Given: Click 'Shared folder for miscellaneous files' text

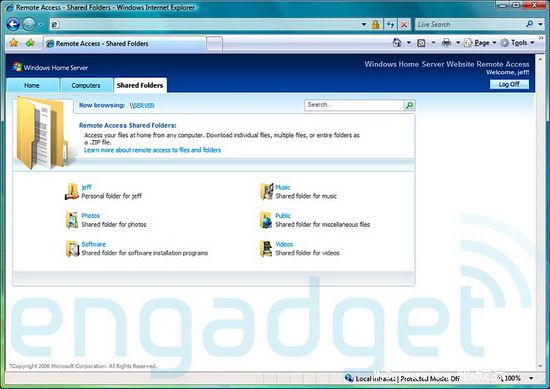Looking at the screenshot, I should point(322,224).
